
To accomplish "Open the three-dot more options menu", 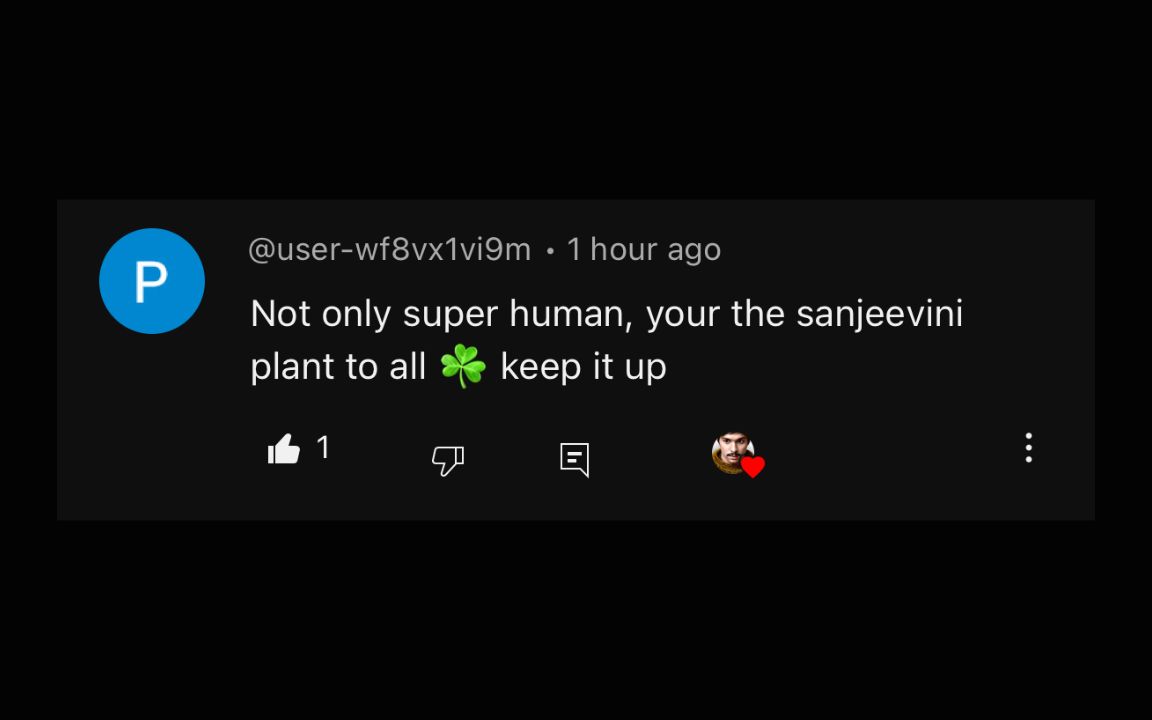I will [x=1029, y=447].
